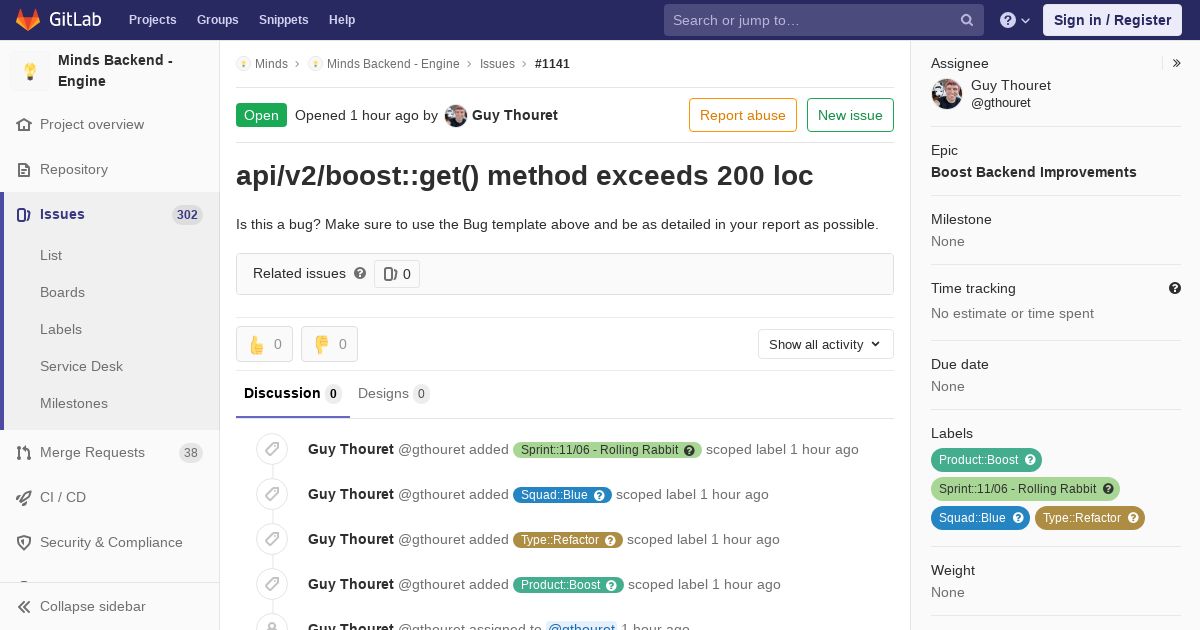Open the Show all activity dropdown
This screenshot has width=1200, height=630.
coord(825,344)
